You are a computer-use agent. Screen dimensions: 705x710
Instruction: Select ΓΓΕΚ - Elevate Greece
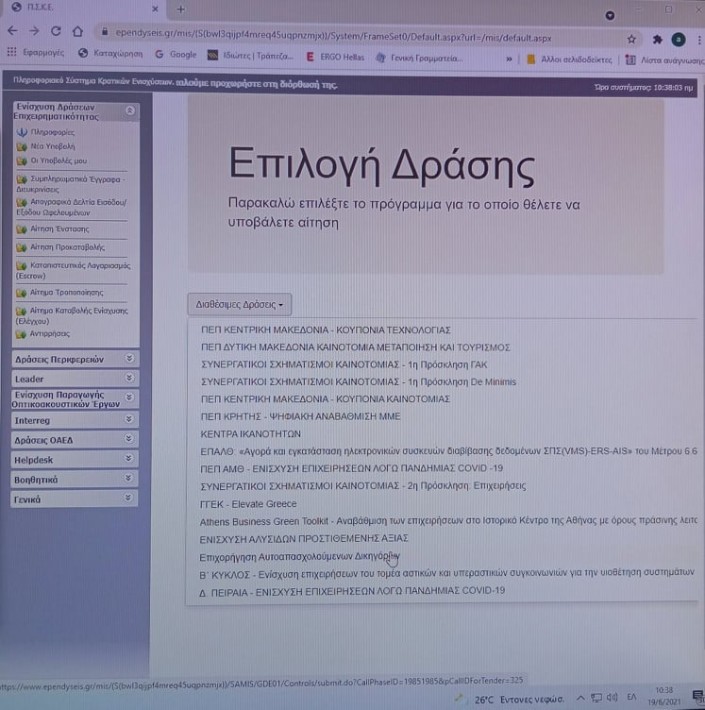click(x=248, y=504)
